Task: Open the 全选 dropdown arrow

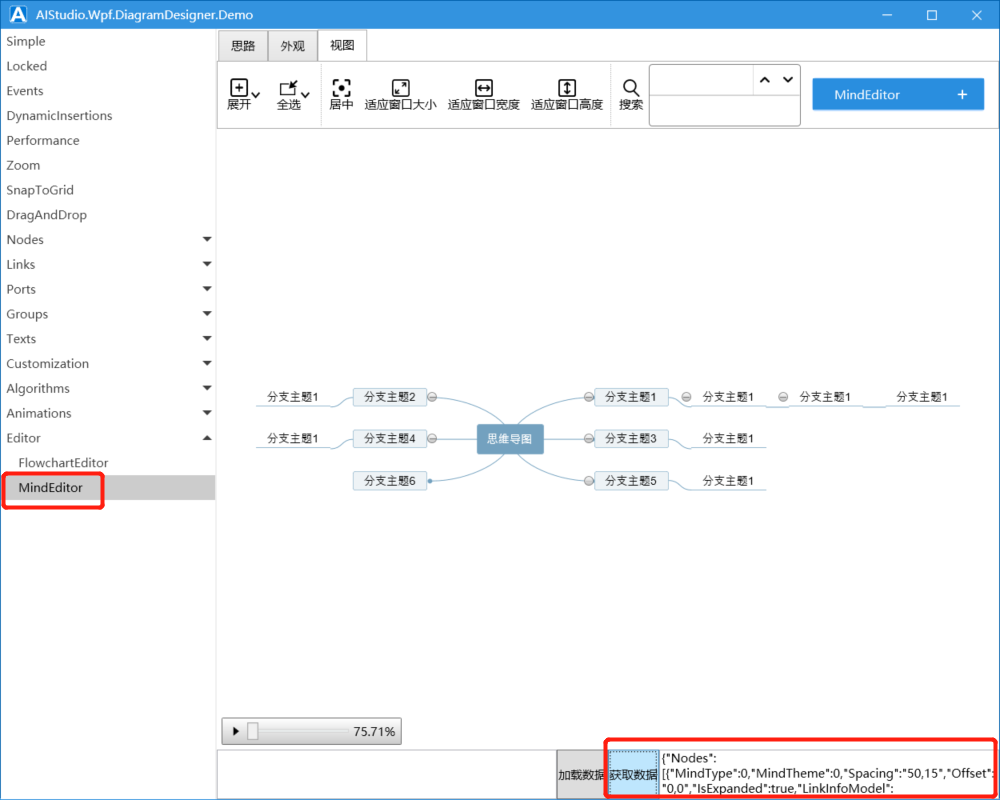Action: pyautogui.click(x=305, y=95)
